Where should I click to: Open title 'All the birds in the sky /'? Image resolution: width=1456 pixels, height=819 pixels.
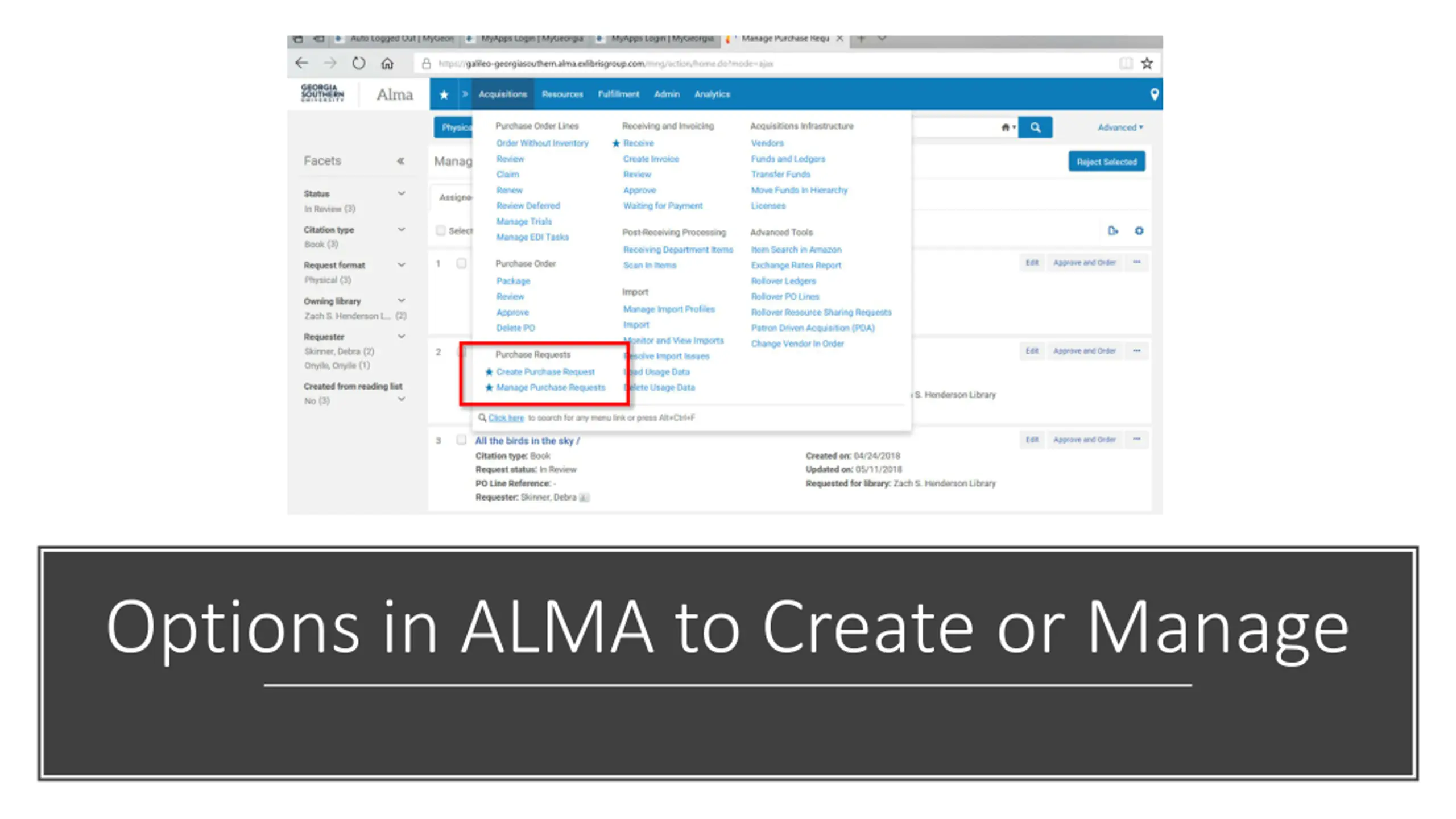click(x=527, y=441)
